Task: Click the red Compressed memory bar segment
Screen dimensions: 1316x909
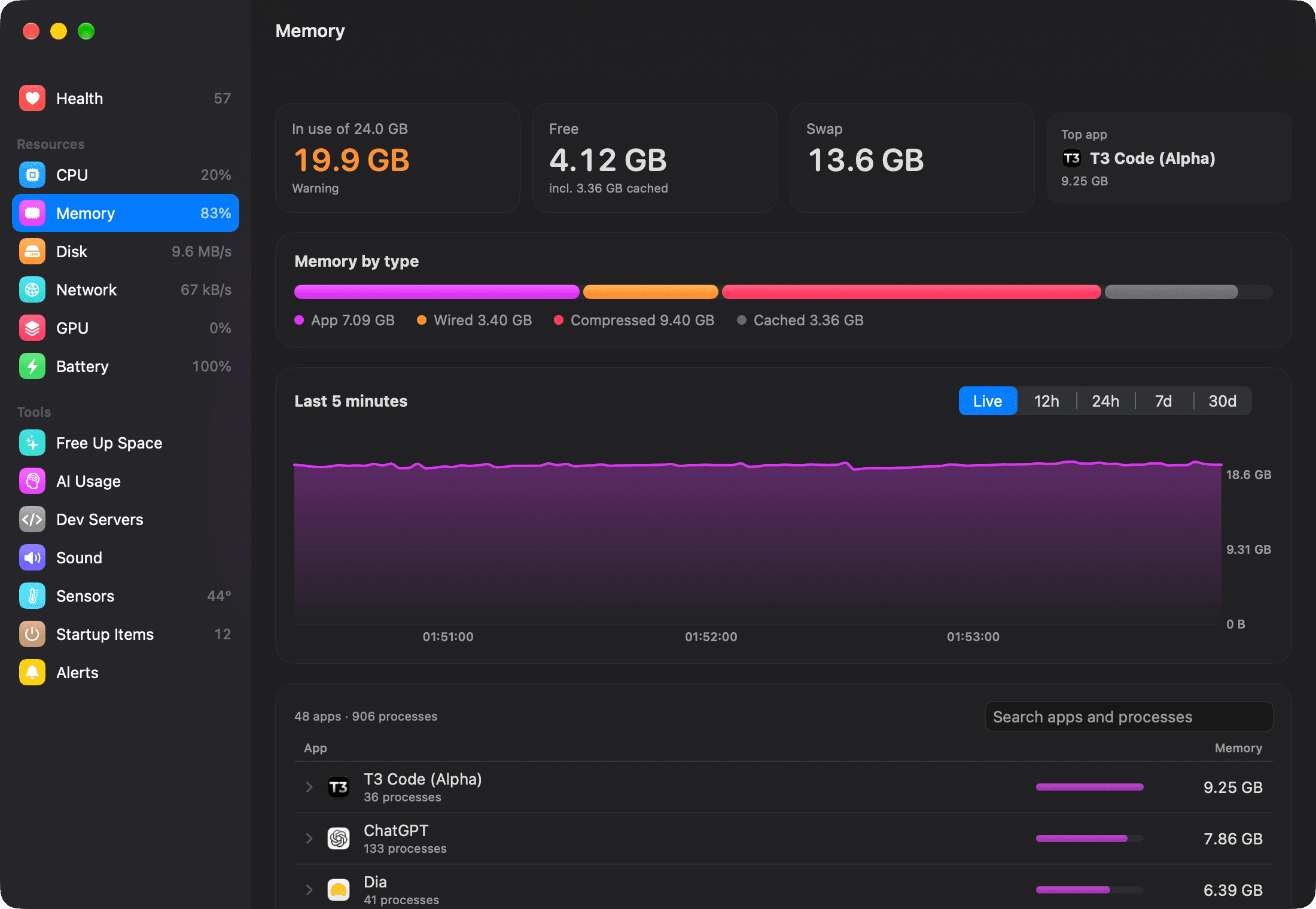Action: (x=911, y=292)
